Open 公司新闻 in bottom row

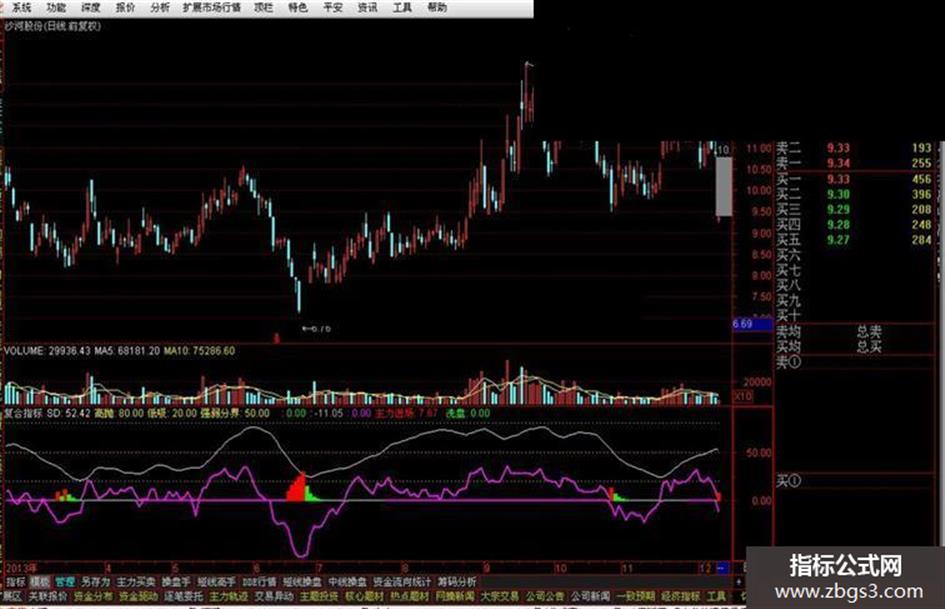click(590, 596)
